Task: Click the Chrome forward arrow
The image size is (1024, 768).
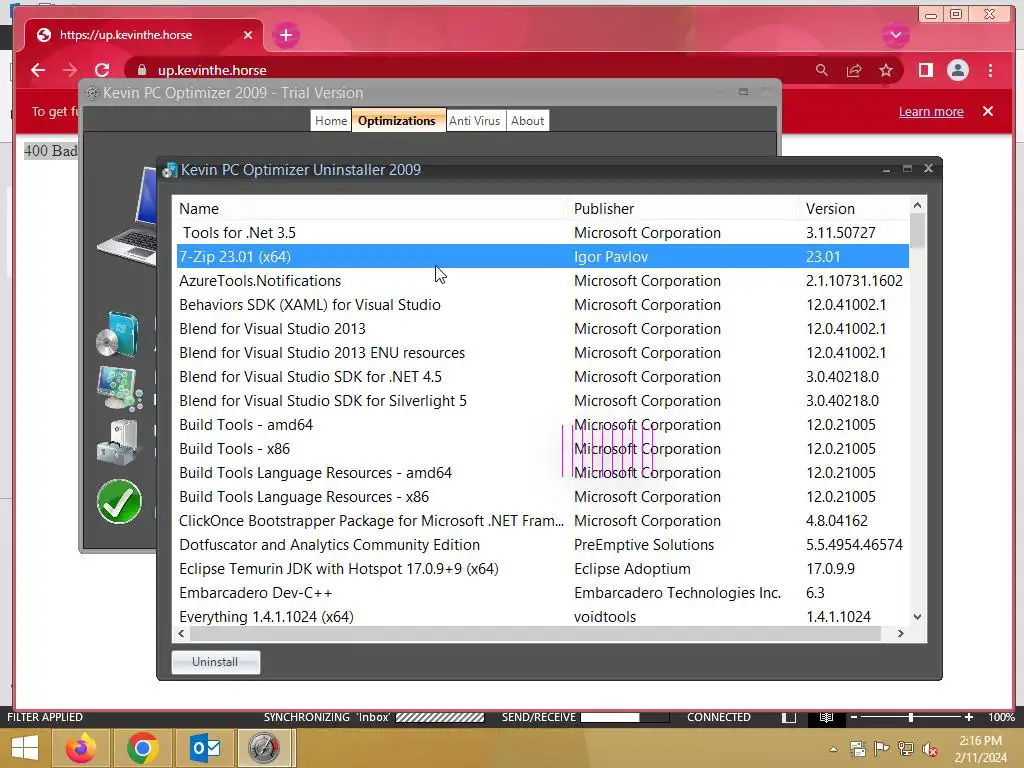Action: pyautogui.click(x=70, y=70)
